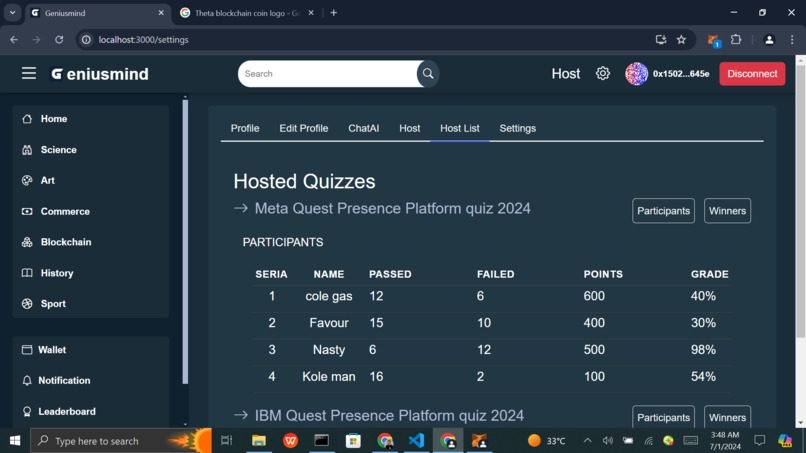
Task: Open the settings gear icon
Action: tap(602, 74)
